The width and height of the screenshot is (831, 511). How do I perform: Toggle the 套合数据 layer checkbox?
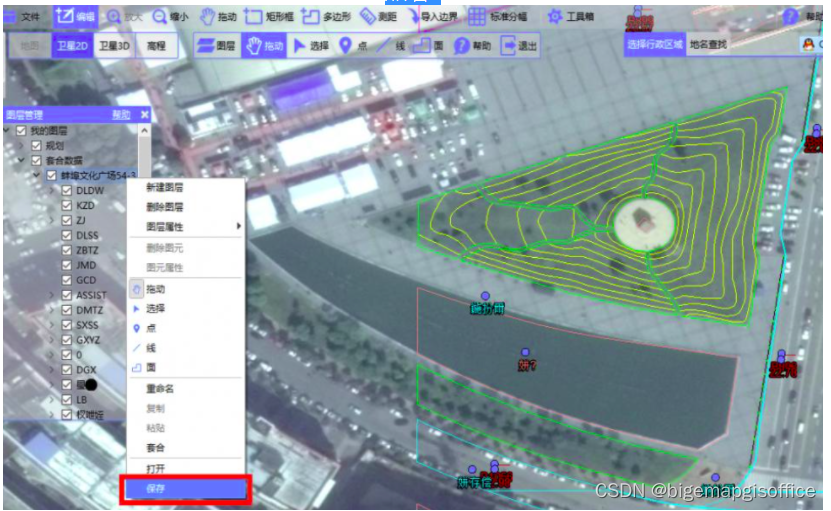point(36,160)
